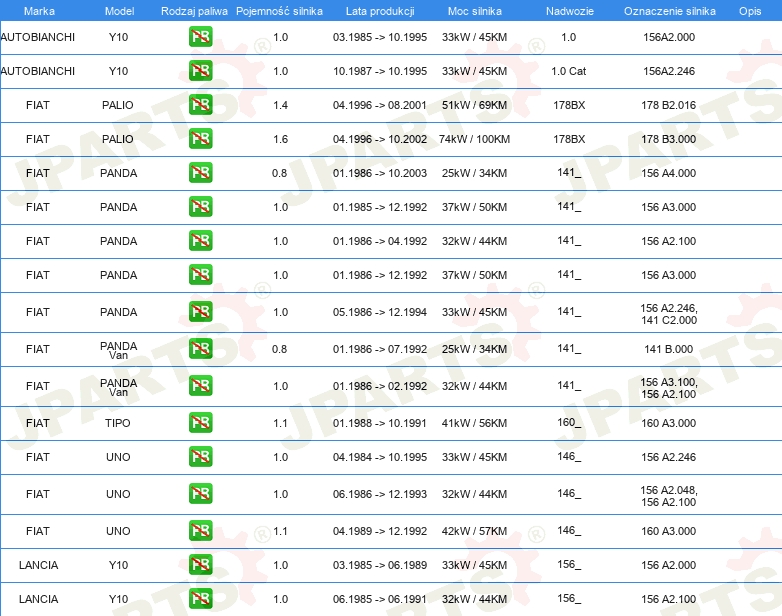Click the date range 01.1986 -> 07.1992
782x616 pixels.
click(380, 349)
